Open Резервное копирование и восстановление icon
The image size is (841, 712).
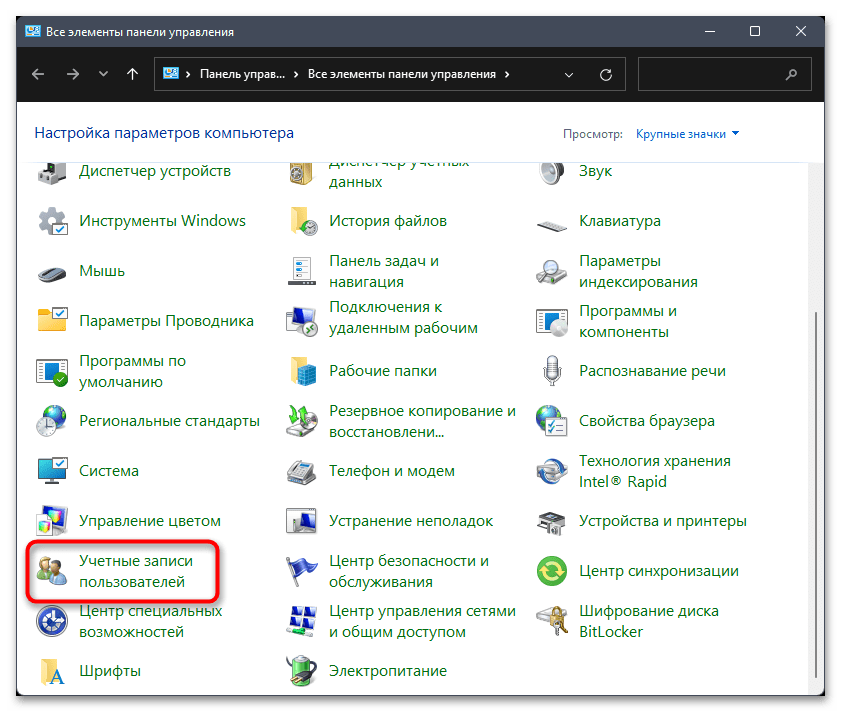click(x=301, y=421)
